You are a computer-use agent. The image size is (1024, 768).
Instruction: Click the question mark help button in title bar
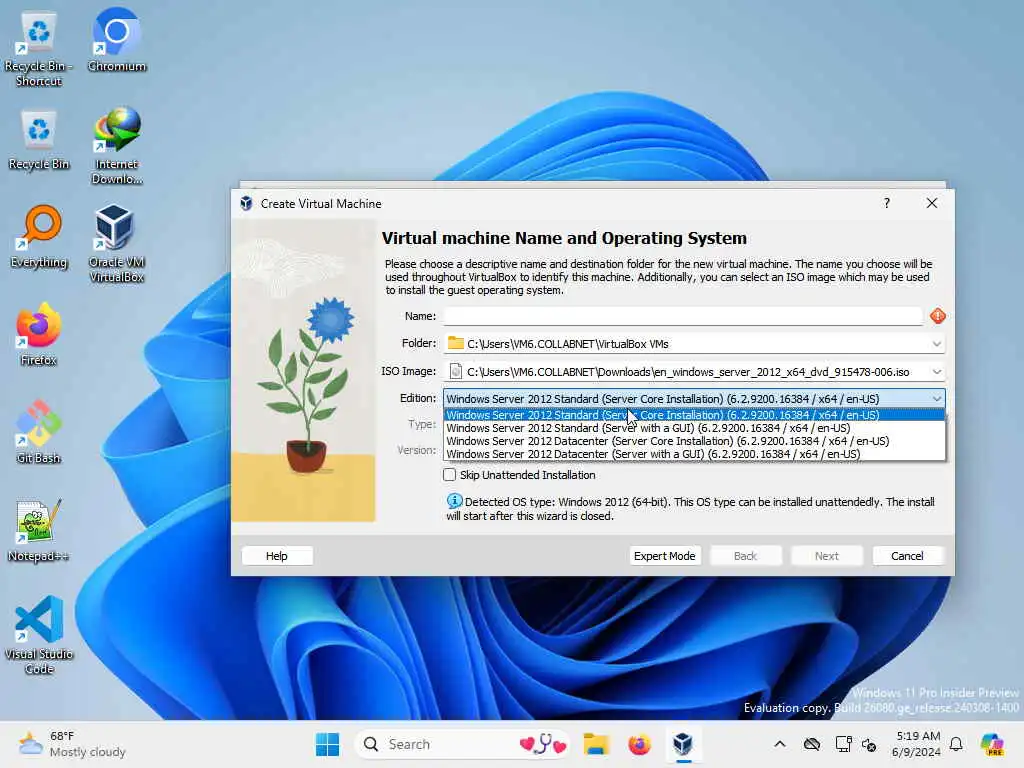click(886, 203)
